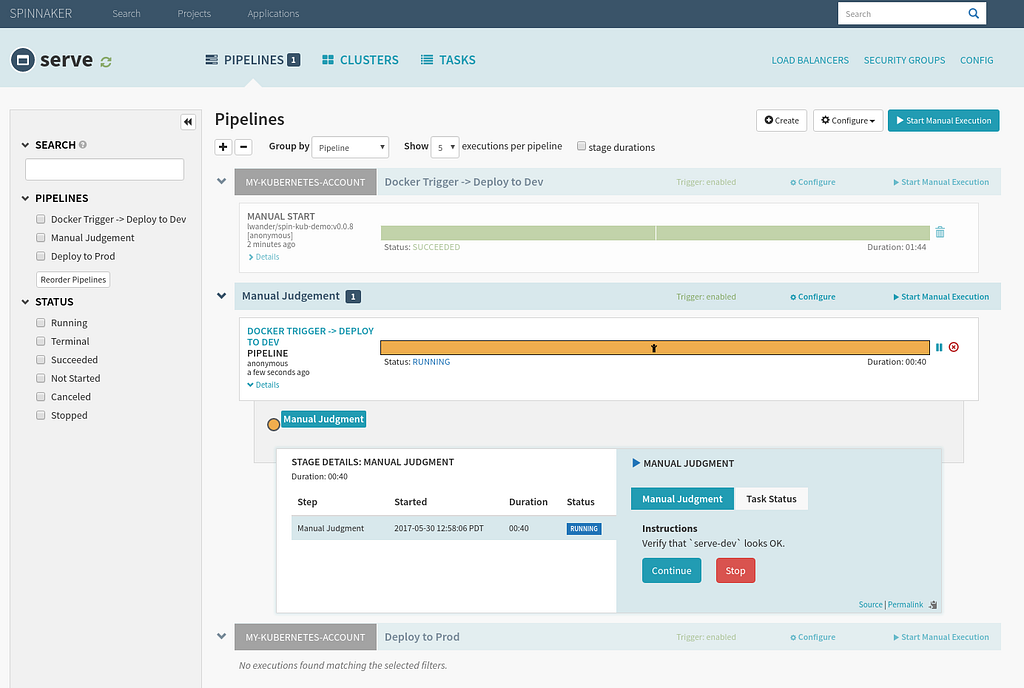Click the search magnifier icon in top bar
The width and height of the screenshot is (1024, 688).
(973, 13)
